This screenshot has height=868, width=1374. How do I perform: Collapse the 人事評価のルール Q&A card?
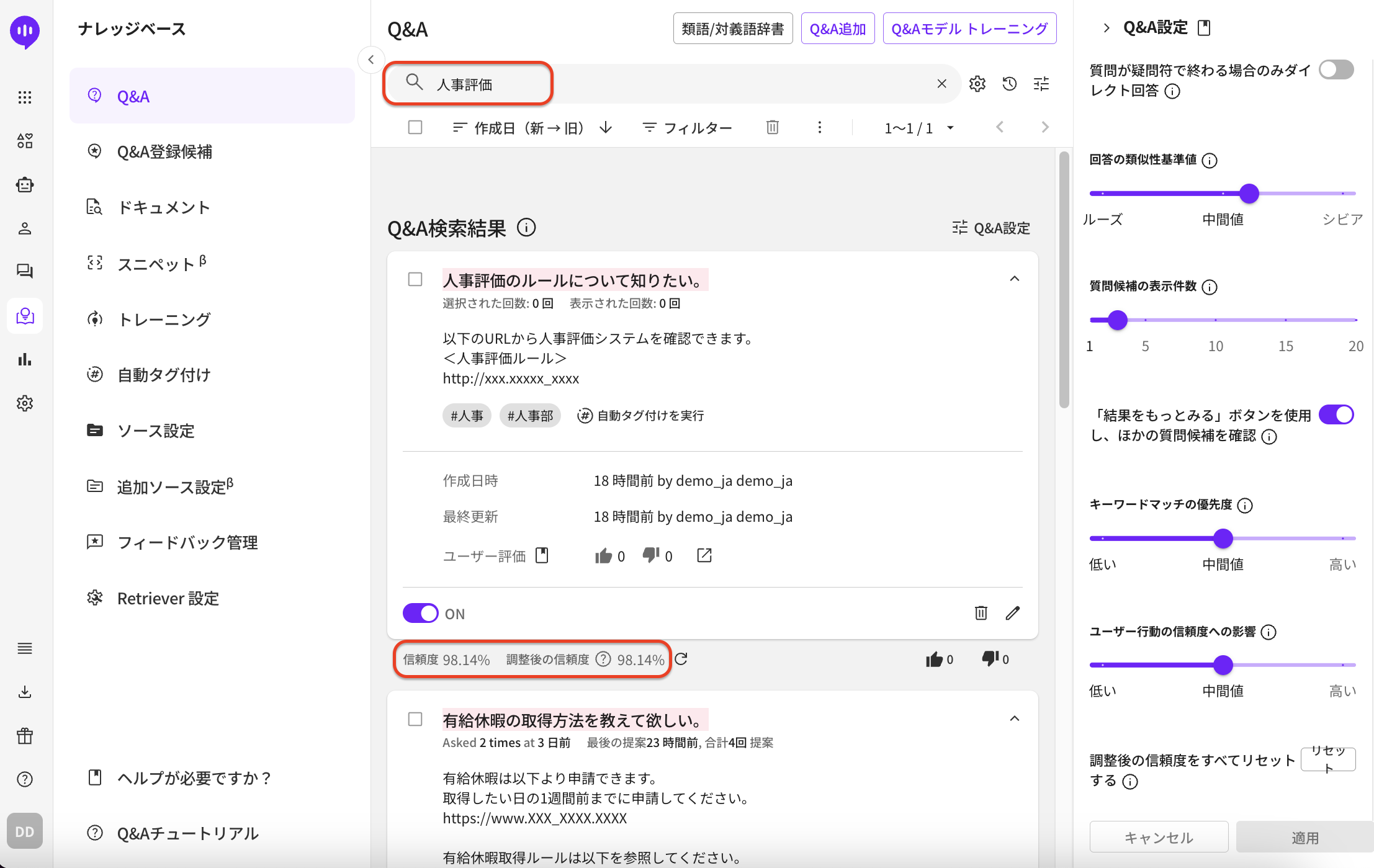[x=1014, y=279]
